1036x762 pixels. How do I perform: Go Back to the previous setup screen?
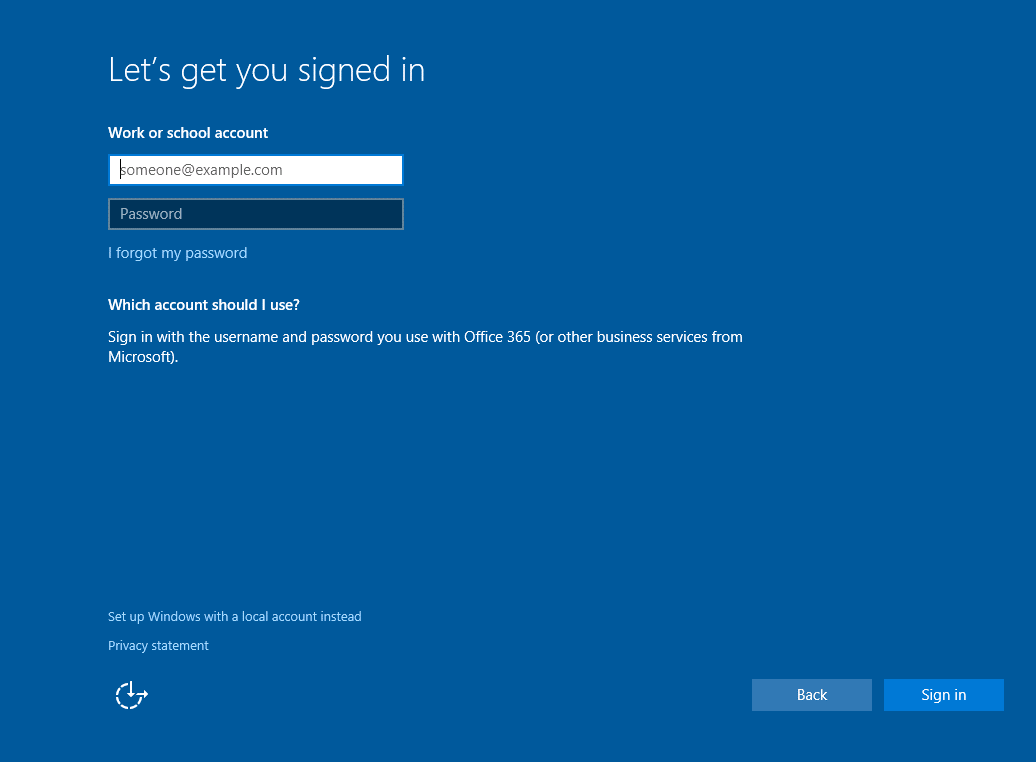click(811, 694)
